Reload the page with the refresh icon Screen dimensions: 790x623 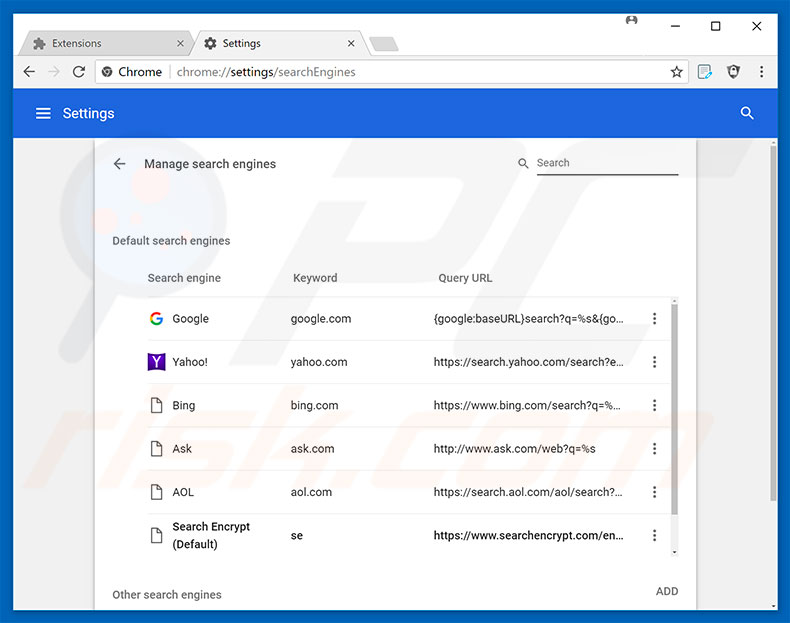(x=79, y=72)
